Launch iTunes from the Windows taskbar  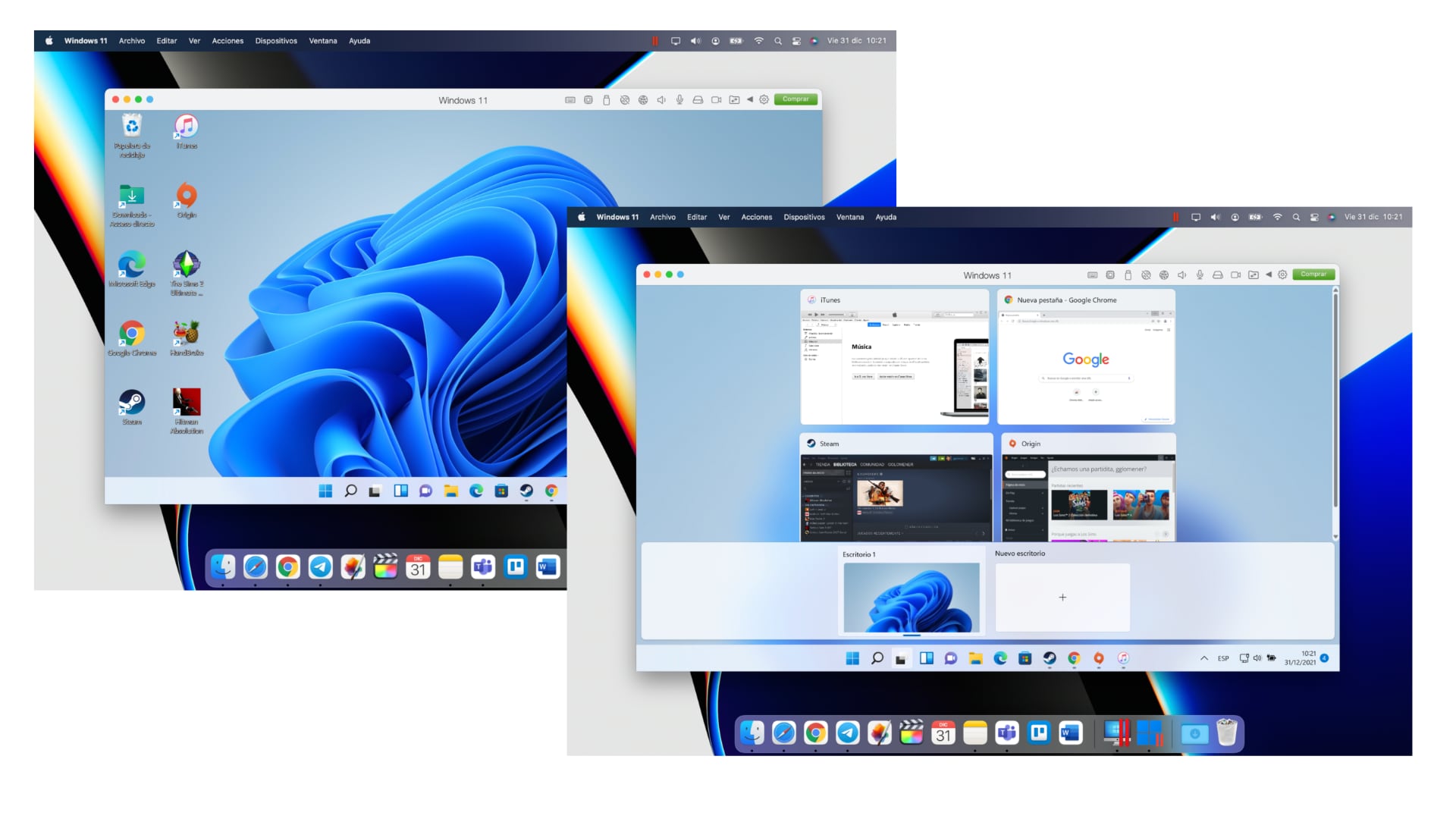(1123, 658)
